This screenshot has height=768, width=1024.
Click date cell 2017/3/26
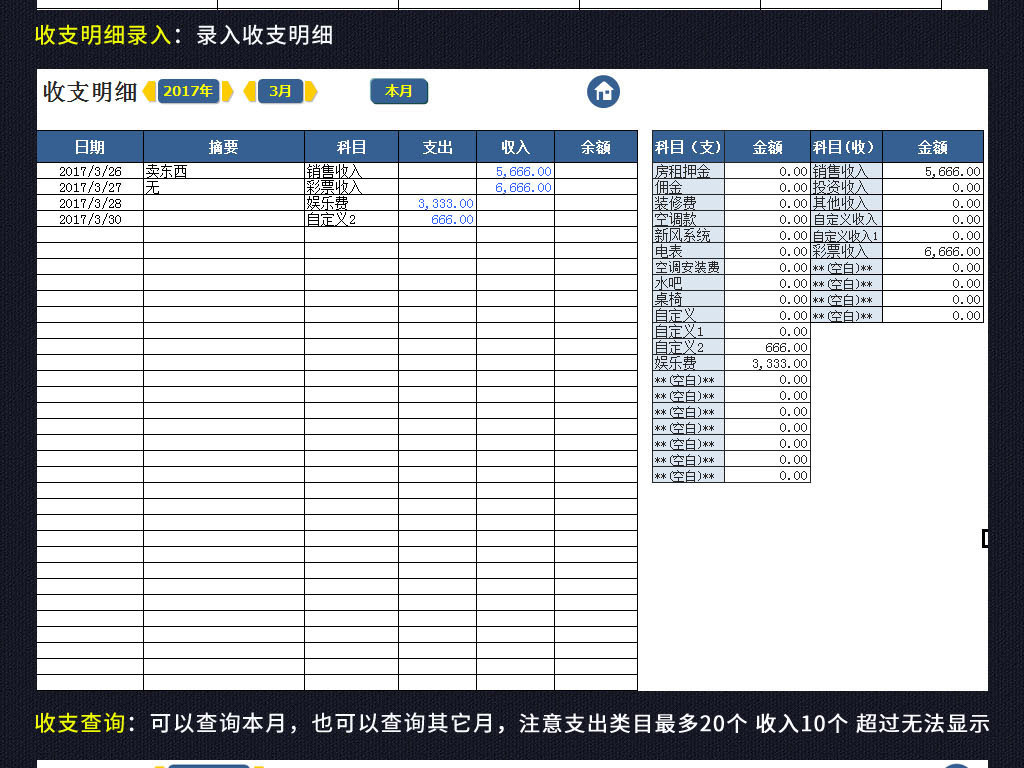90,171
